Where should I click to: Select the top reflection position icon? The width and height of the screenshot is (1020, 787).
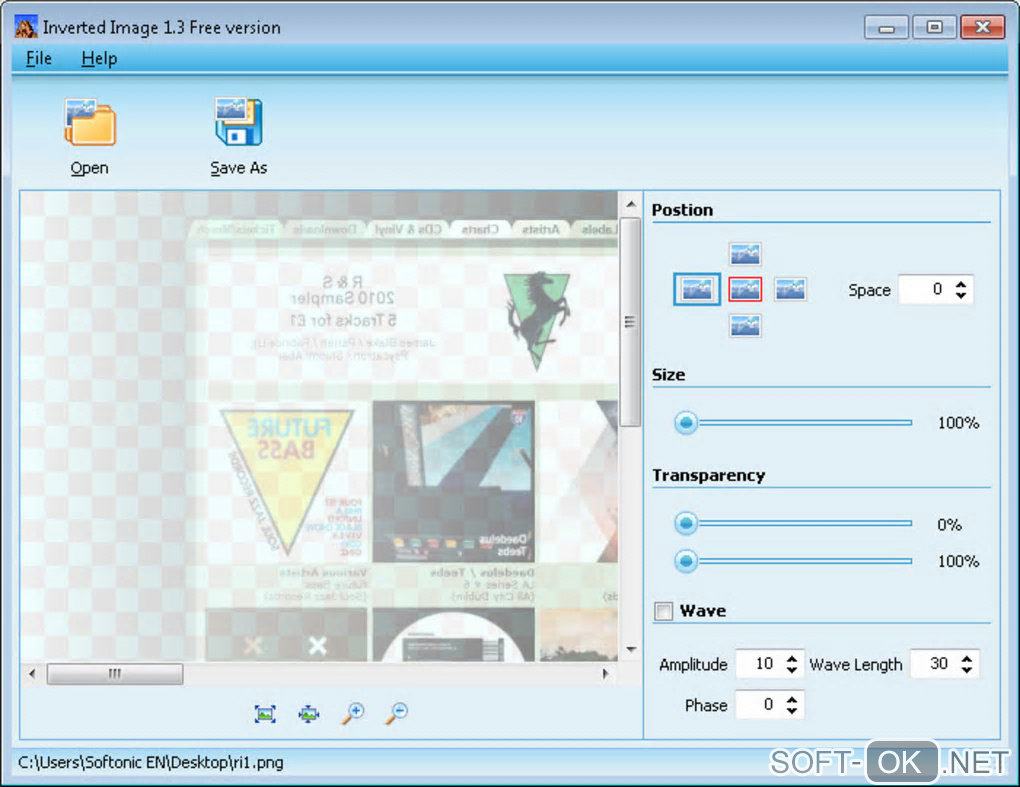click(x=745, y=254)
